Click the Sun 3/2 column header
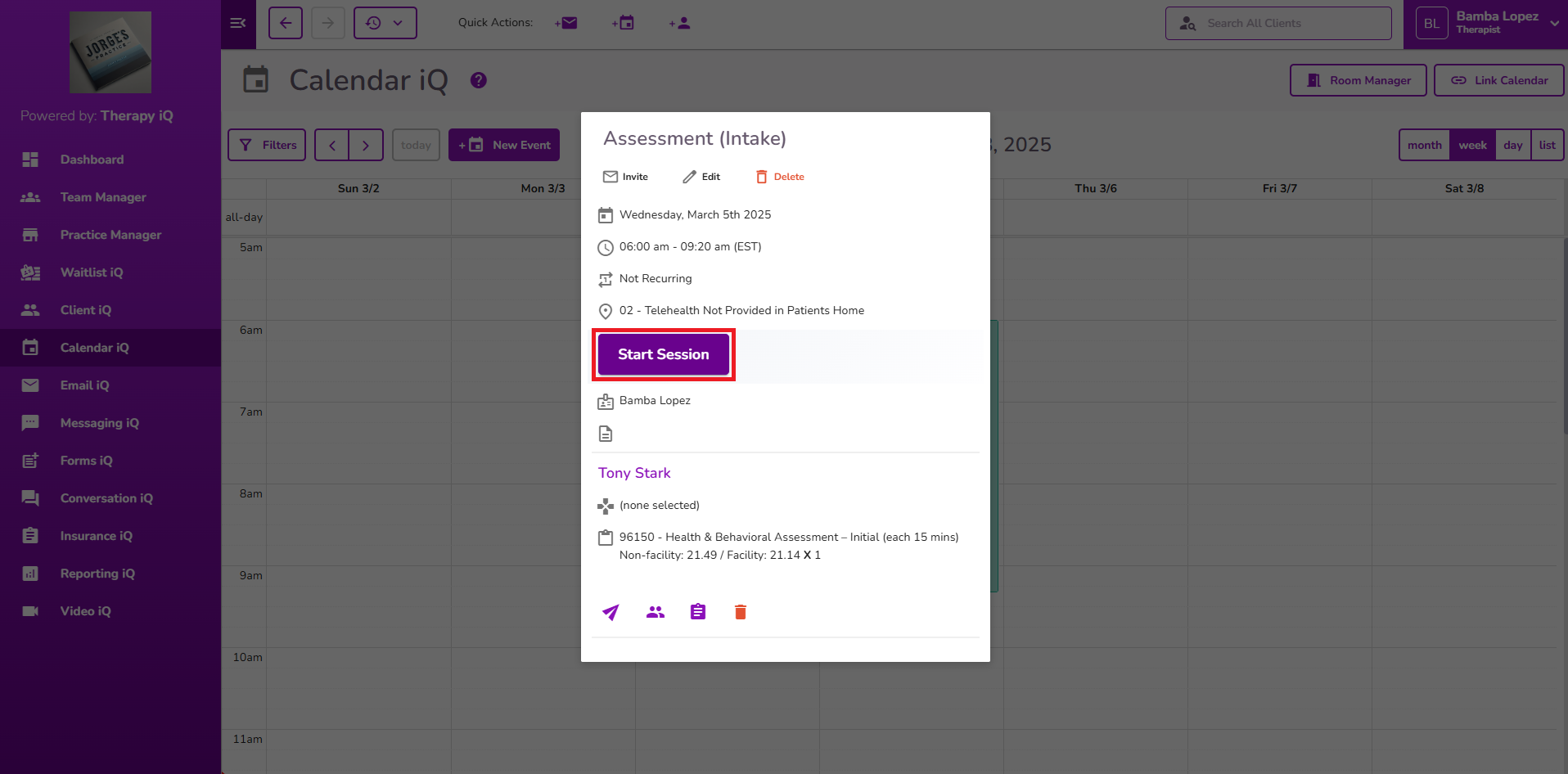Viewport: 1568px width, 774px height. point(358,188)
